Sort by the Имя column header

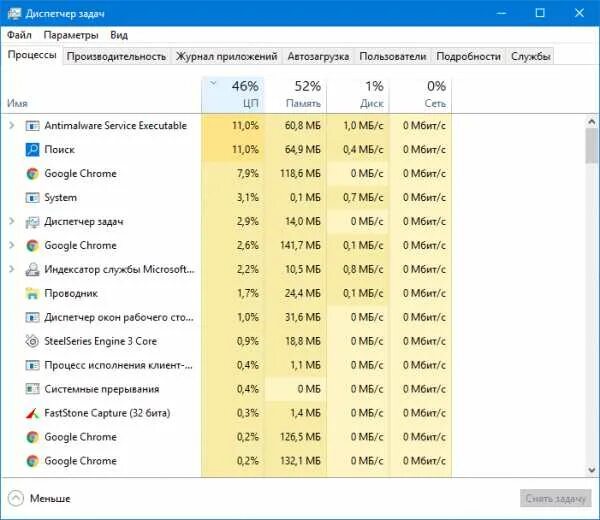tap(17, 103)
